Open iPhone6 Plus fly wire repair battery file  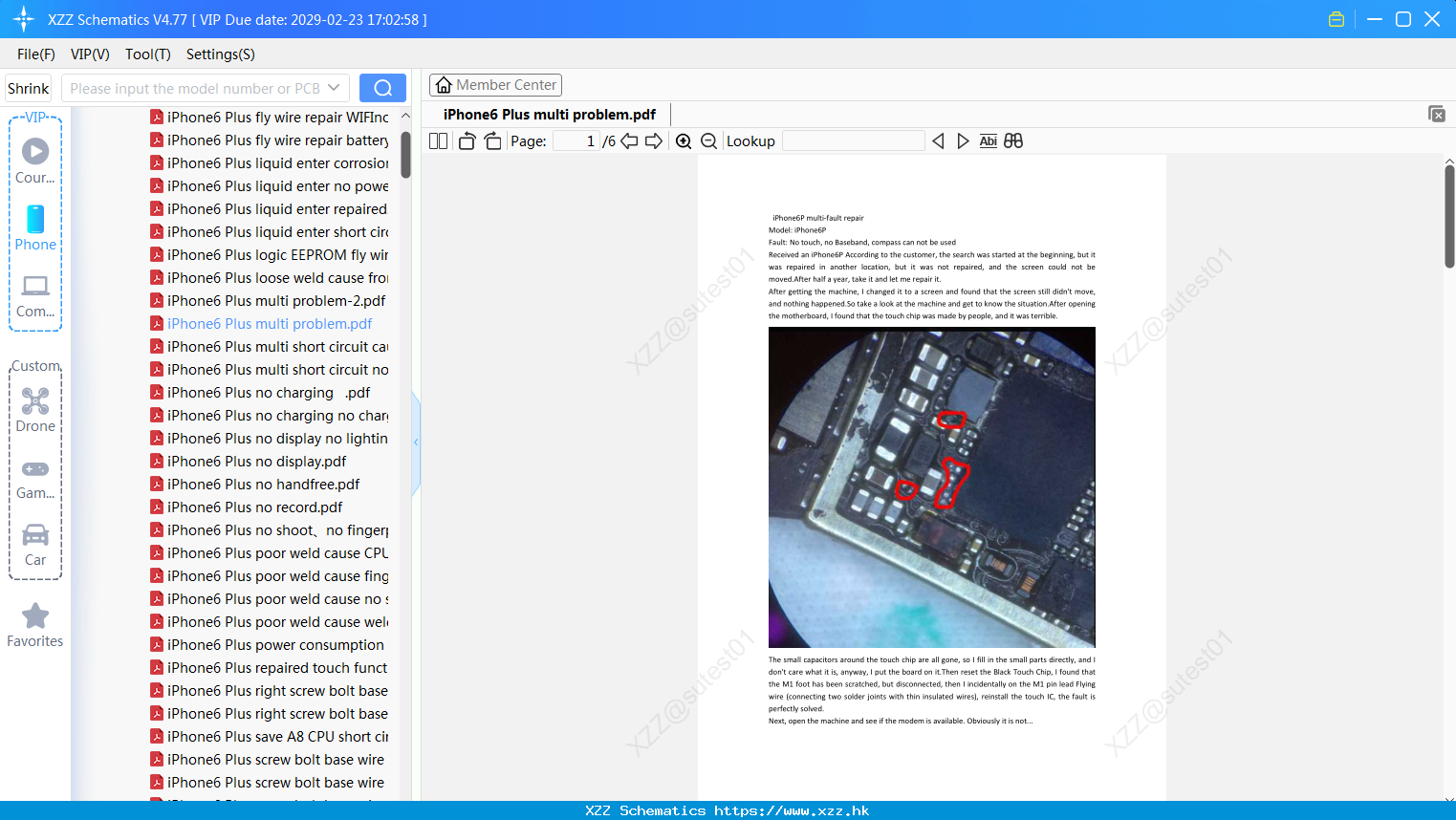(270, 140)
